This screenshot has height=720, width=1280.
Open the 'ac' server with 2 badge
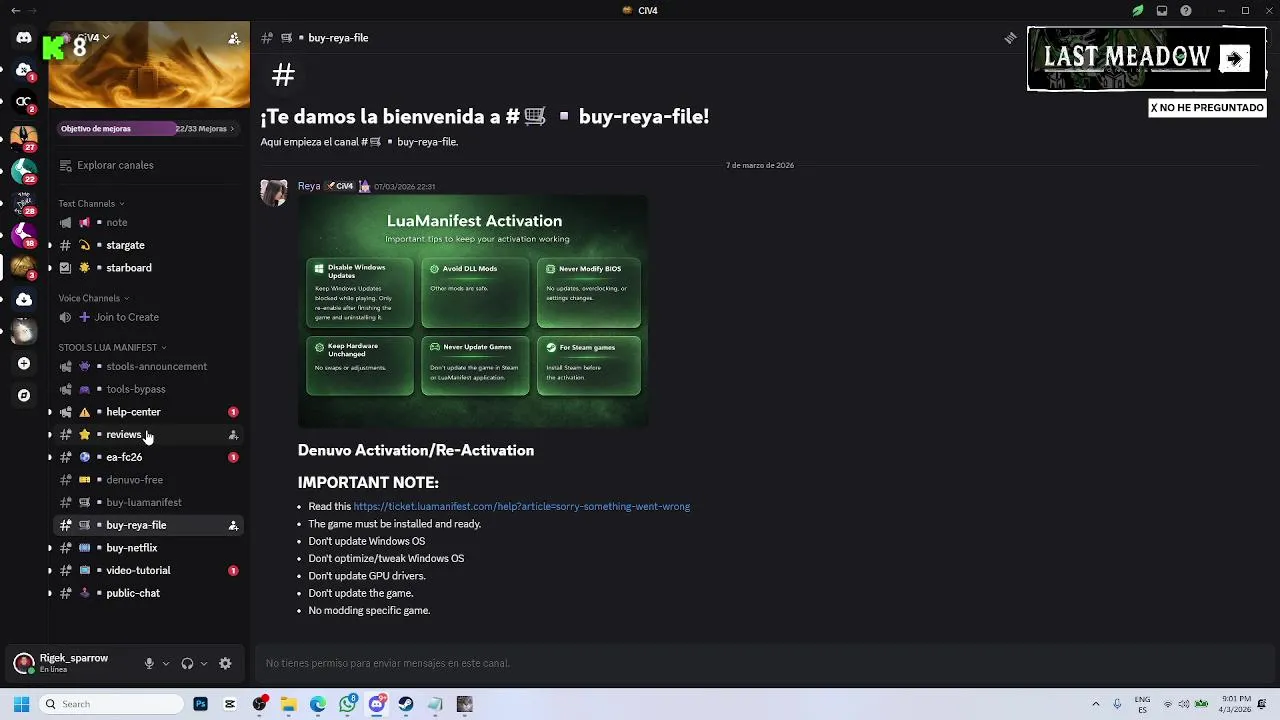pos(24,103)
